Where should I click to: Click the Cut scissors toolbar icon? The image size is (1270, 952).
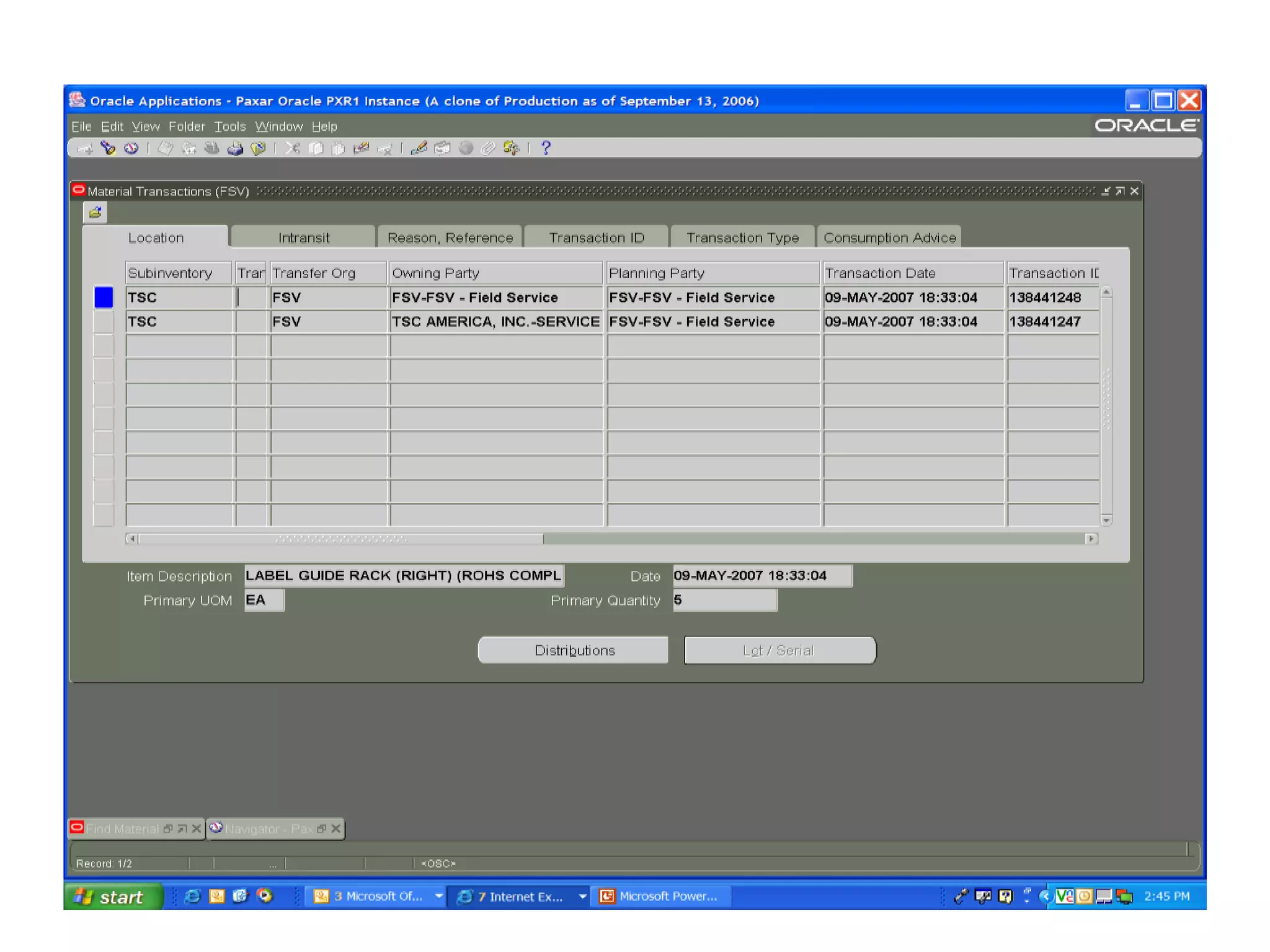point(293,149)
